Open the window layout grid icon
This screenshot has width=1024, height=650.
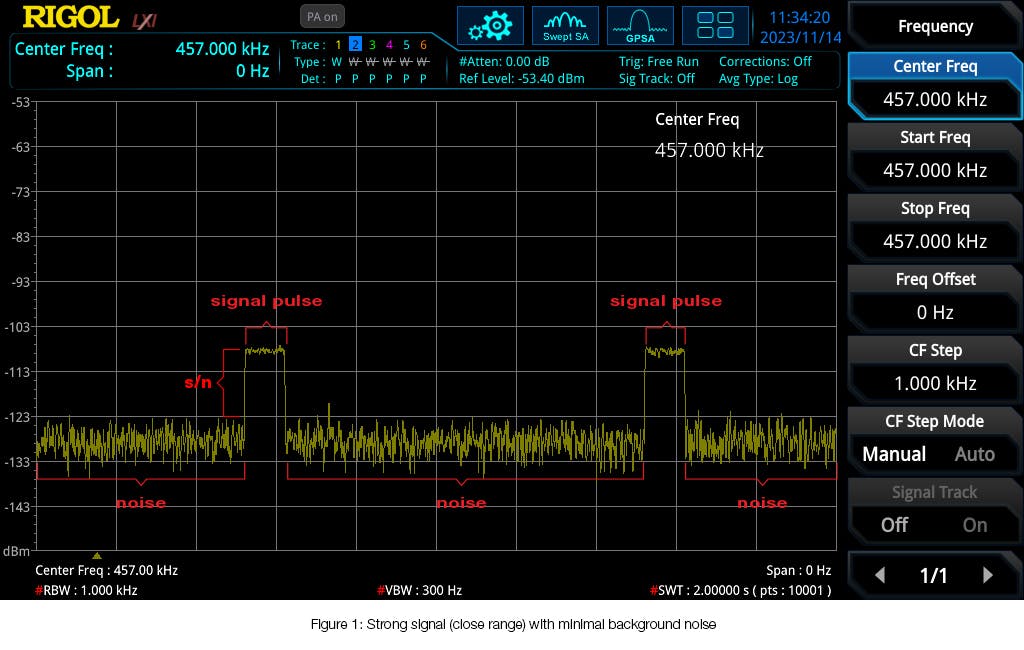(715, 25)
